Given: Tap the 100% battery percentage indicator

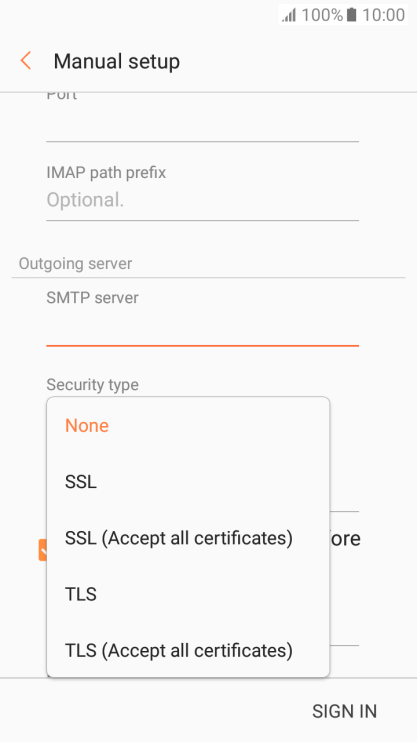Looking at the screenshot, I should coord(322,15).
